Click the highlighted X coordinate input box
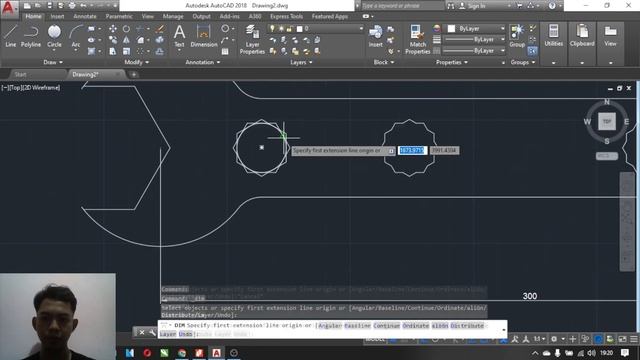 [412, 150]
